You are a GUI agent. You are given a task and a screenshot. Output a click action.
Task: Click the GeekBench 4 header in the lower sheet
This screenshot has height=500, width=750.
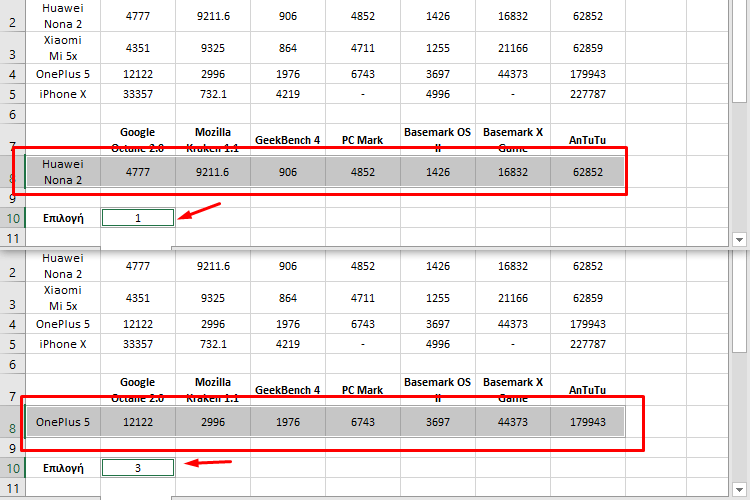pos(287,390)
